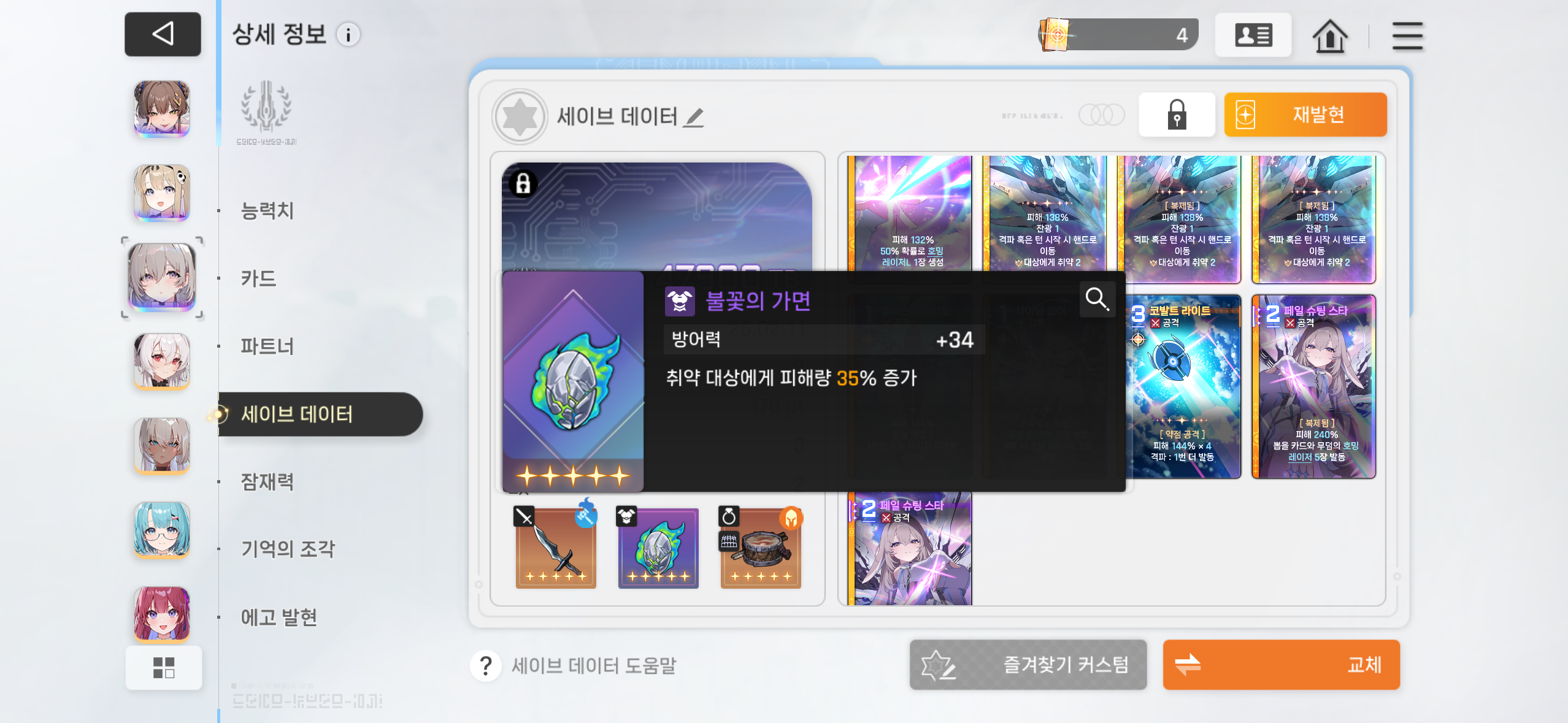Open 즐겨찾기 커스텀 button
Image resolution: width=1568 pixels, height=723 pixels.
[x=1028, y=665]
